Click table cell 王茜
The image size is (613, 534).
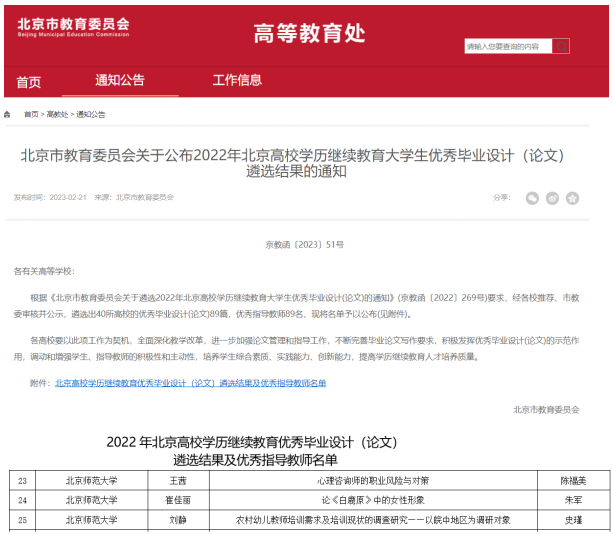tap(178, 480)
